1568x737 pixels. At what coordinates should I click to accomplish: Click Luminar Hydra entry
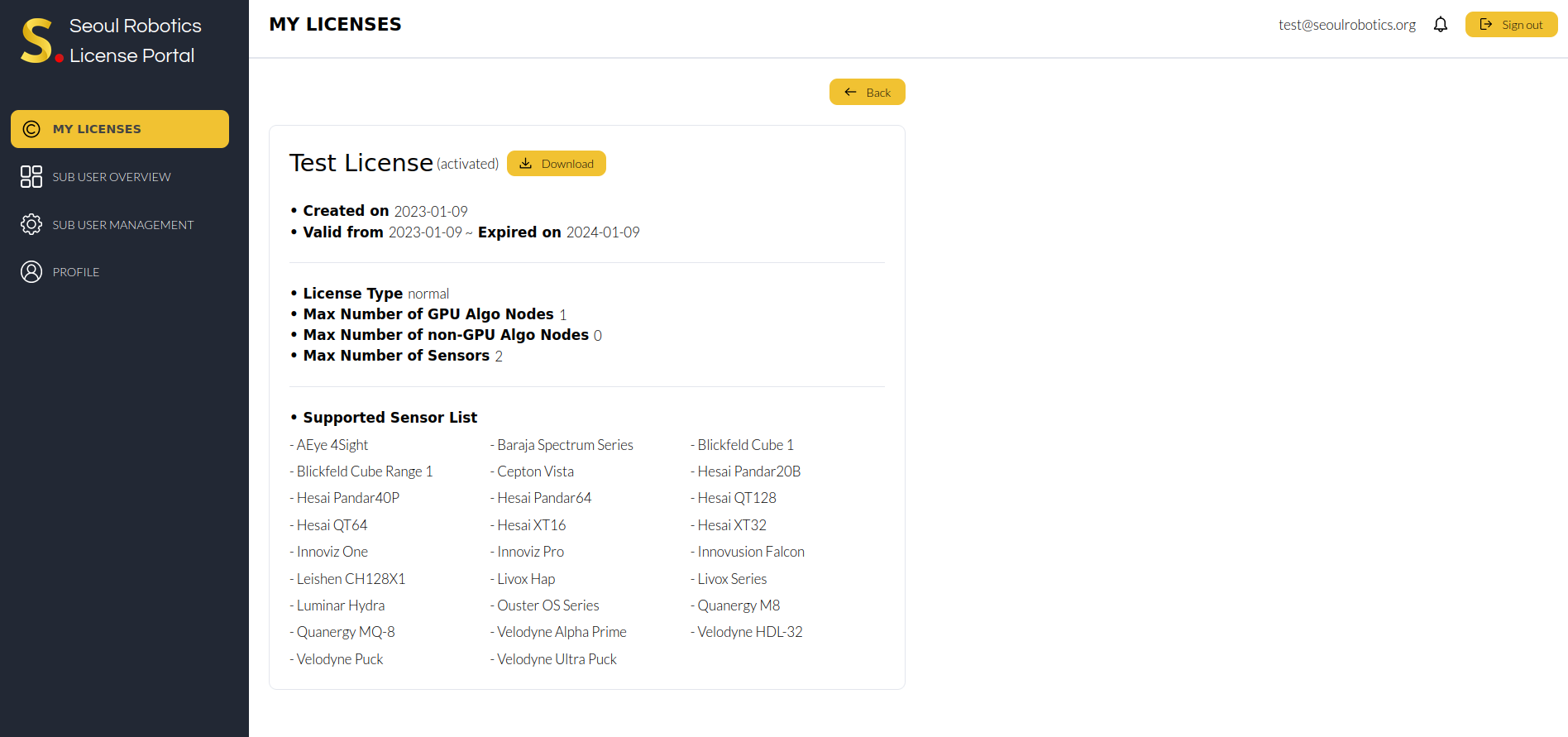337,605
